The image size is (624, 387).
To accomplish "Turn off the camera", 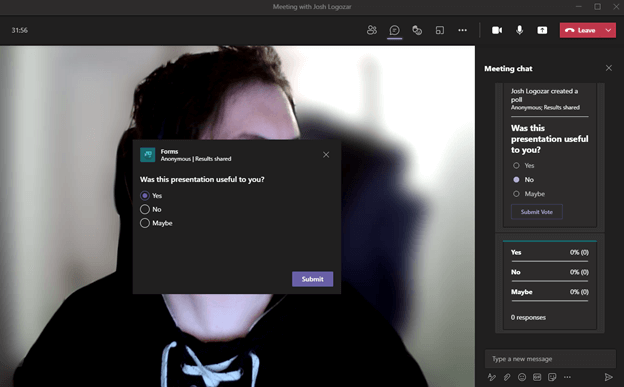I will [497, 30].
